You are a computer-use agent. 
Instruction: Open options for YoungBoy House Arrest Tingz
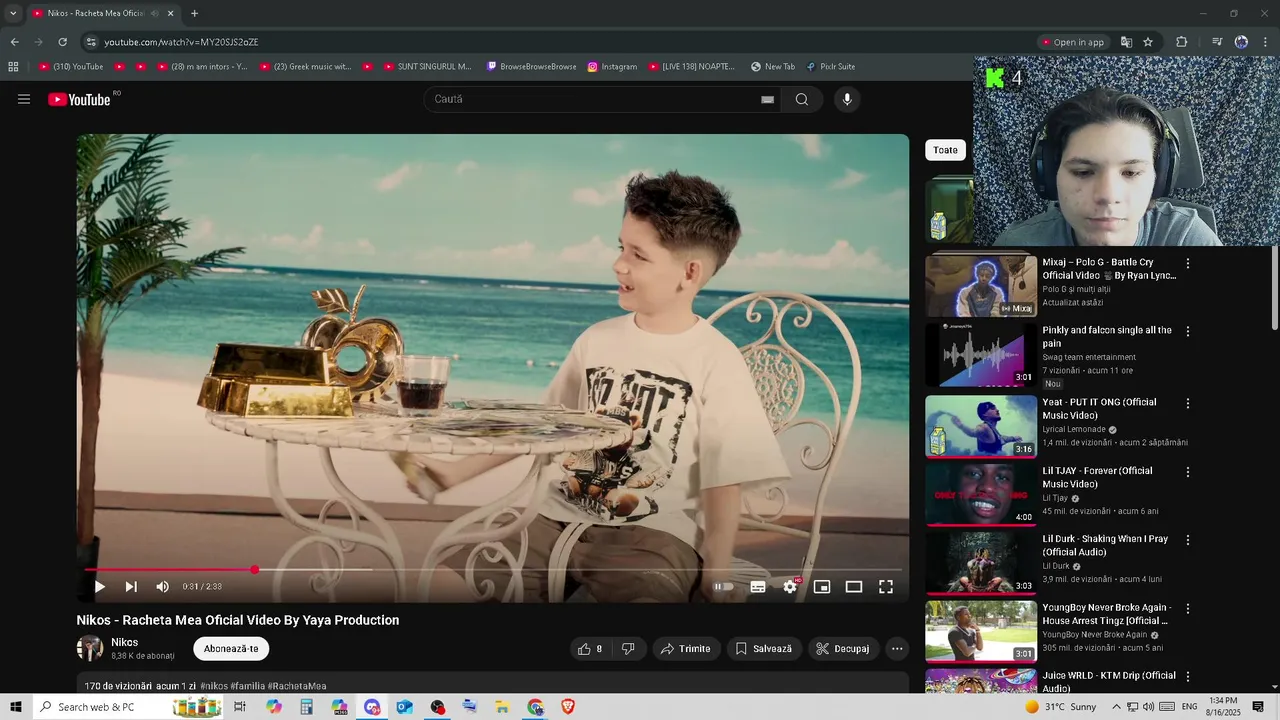(1188, 608)
